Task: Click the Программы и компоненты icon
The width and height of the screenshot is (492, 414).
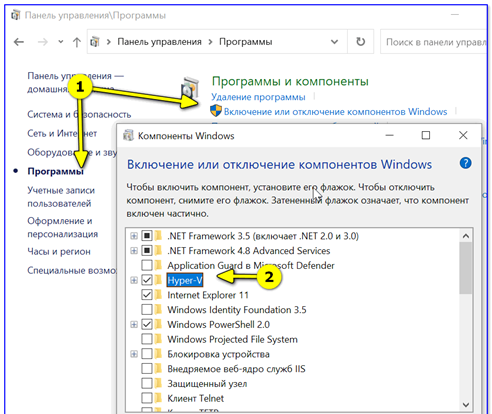Action: coord(190,88)
